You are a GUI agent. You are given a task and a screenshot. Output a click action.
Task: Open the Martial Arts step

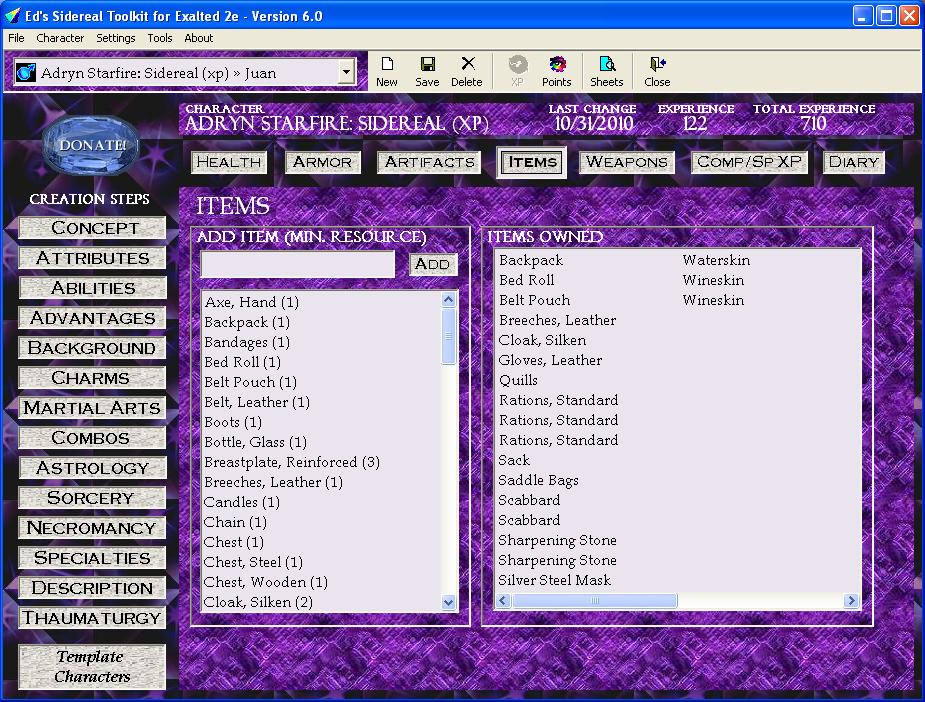pos(93,408)
